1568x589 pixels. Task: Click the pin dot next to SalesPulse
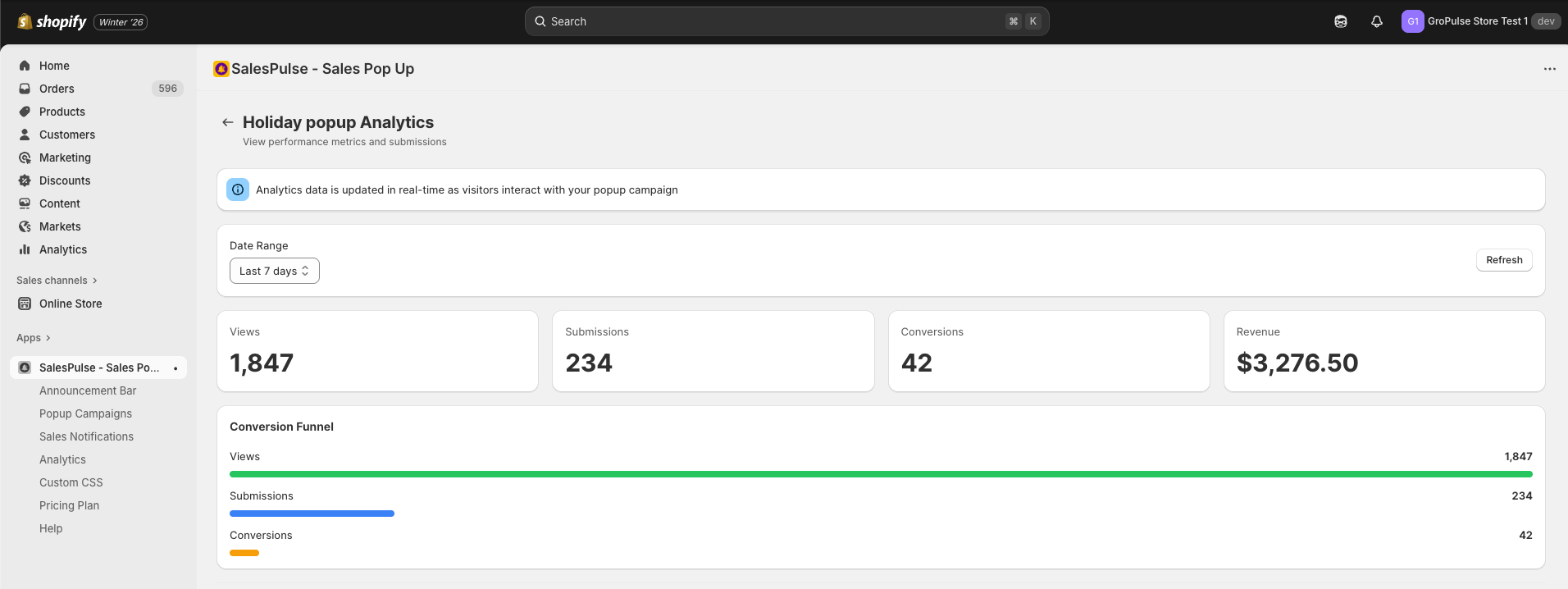(175, 368)
